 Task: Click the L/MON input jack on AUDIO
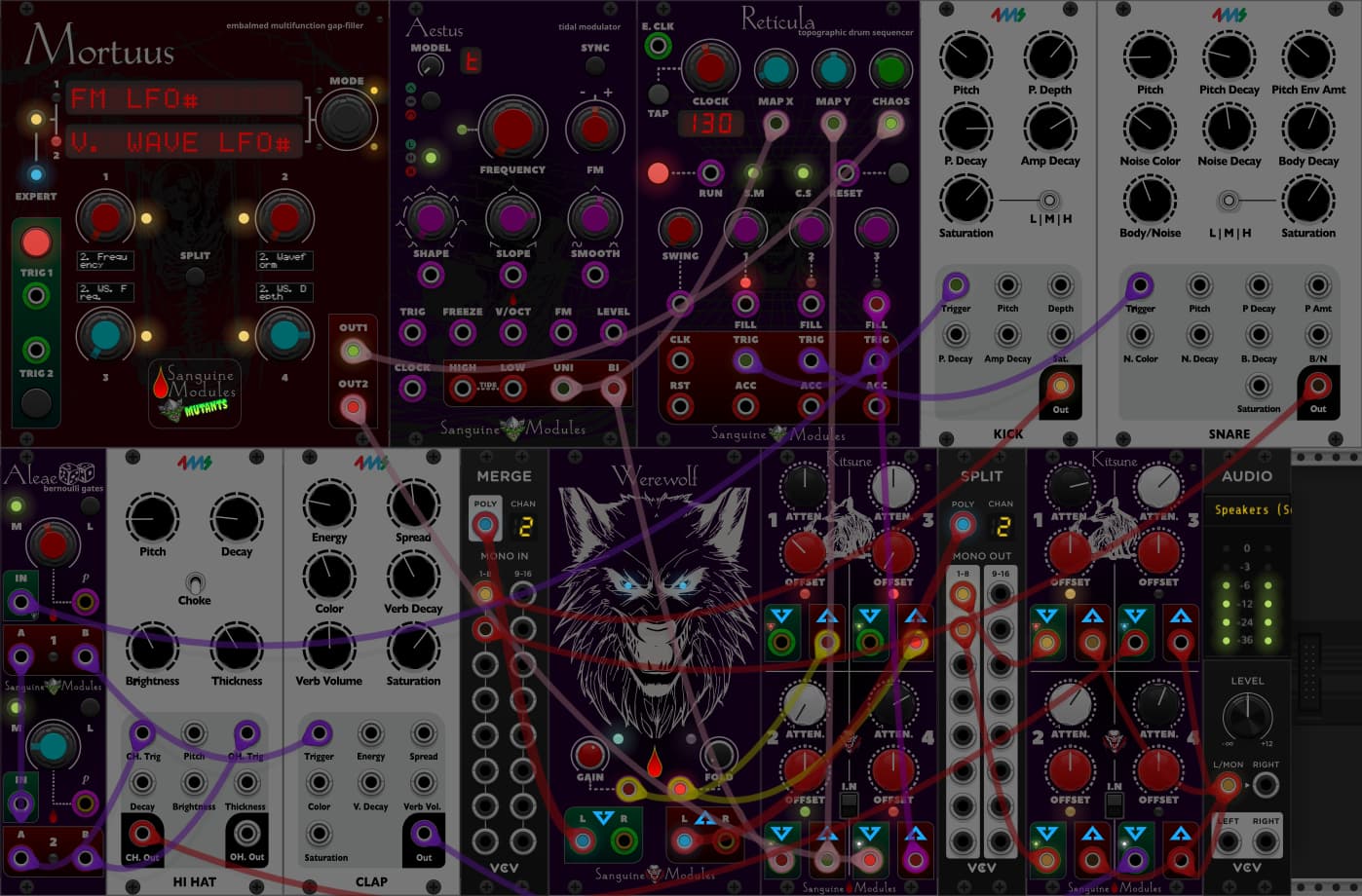1229,786
